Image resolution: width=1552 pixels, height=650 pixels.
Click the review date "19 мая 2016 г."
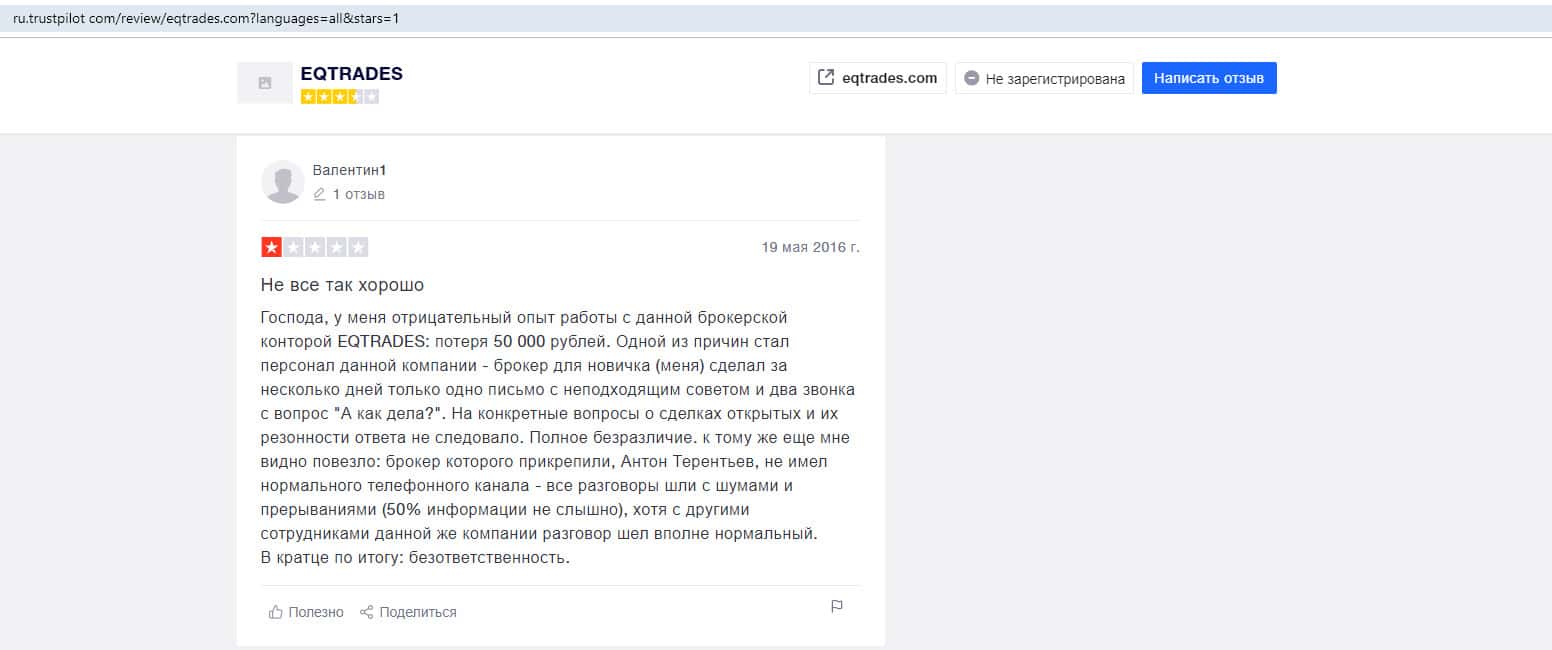click(x=810, y=247)
